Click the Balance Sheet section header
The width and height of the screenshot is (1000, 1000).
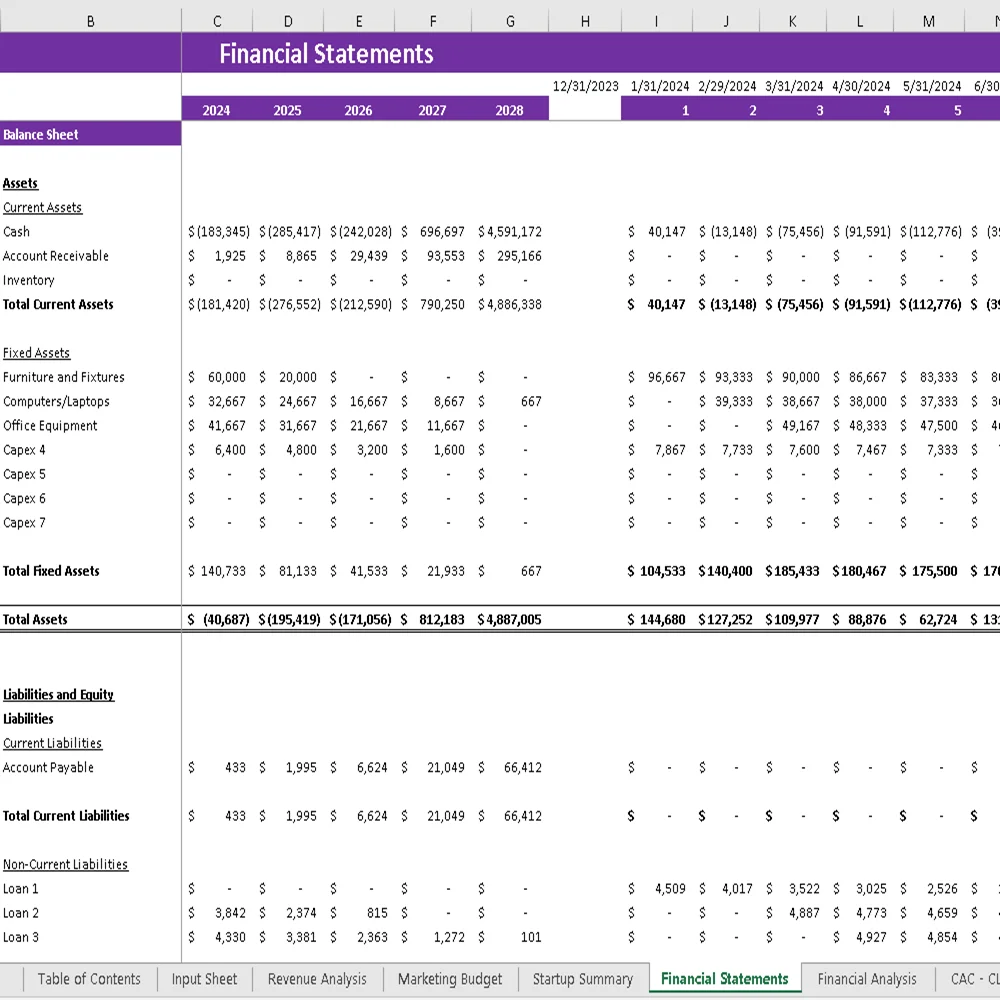point(40,134)
